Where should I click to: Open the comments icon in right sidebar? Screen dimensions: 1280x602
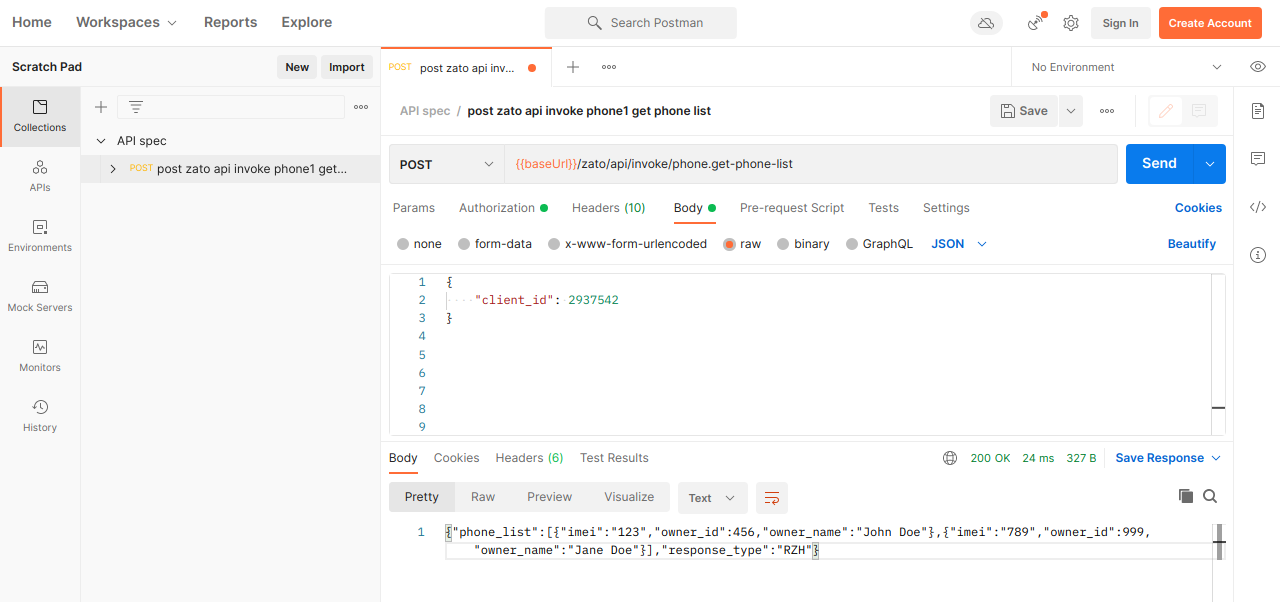tap(1258, 159)
